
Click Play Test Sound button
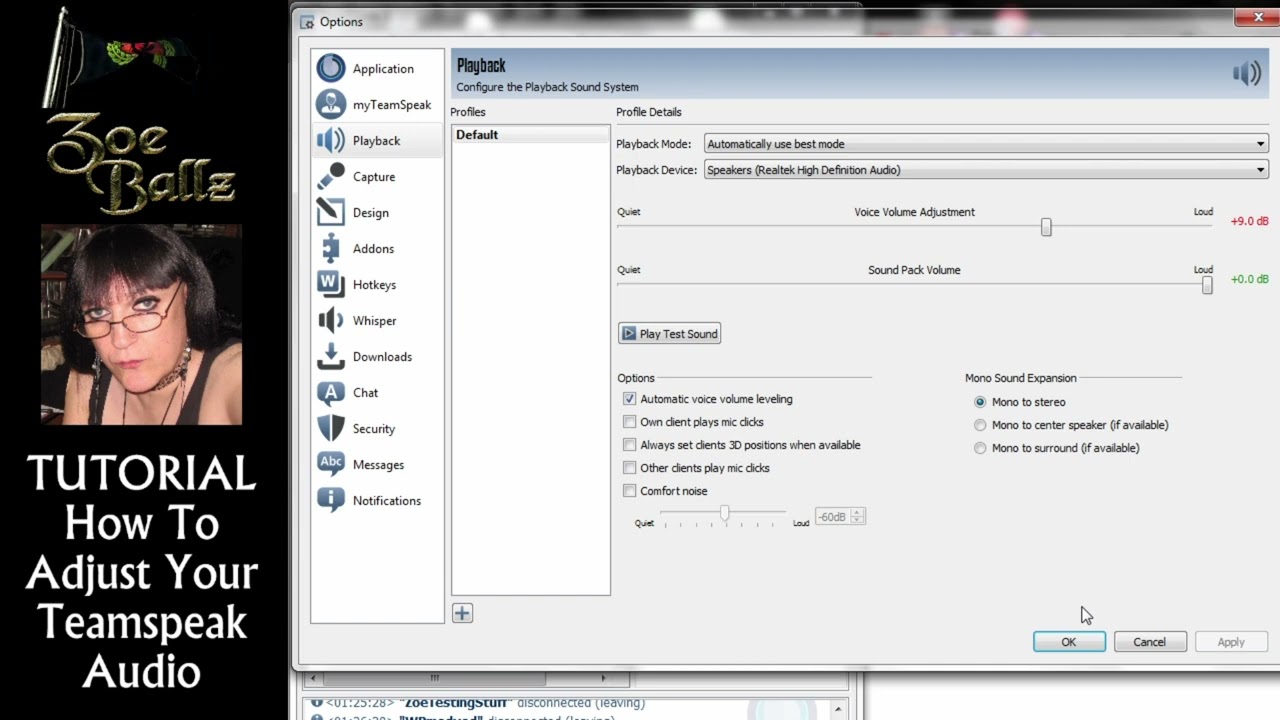669,334
